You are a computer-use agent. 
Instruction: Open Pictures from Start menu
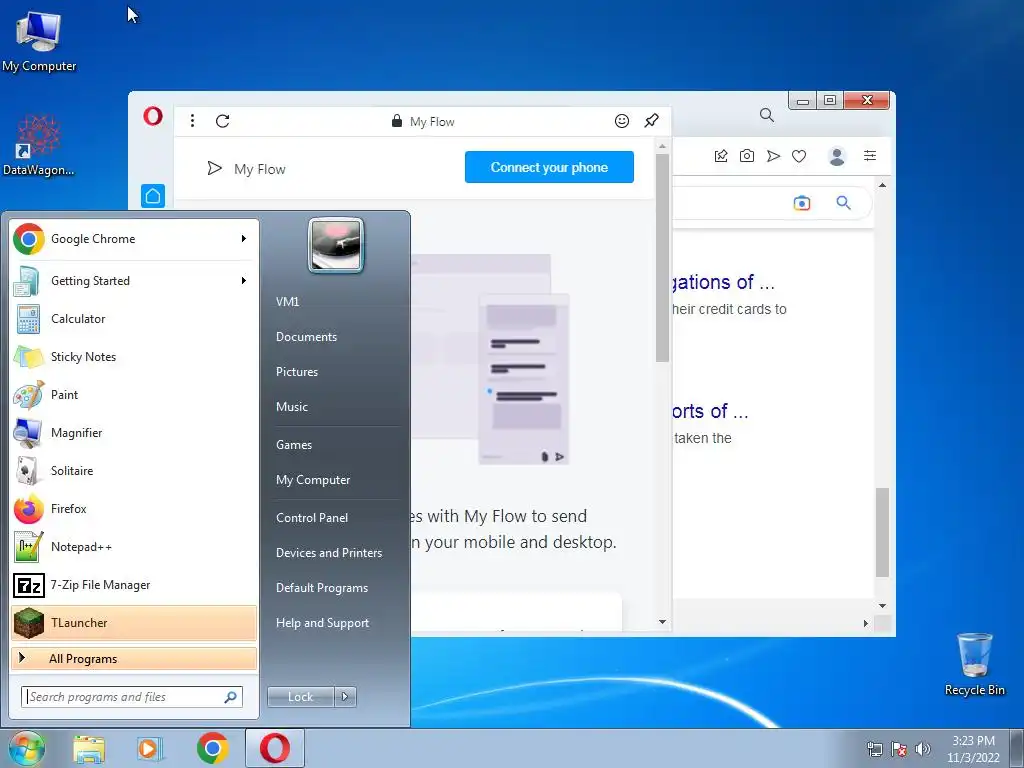pyautogui.click(x=297, y=372)
